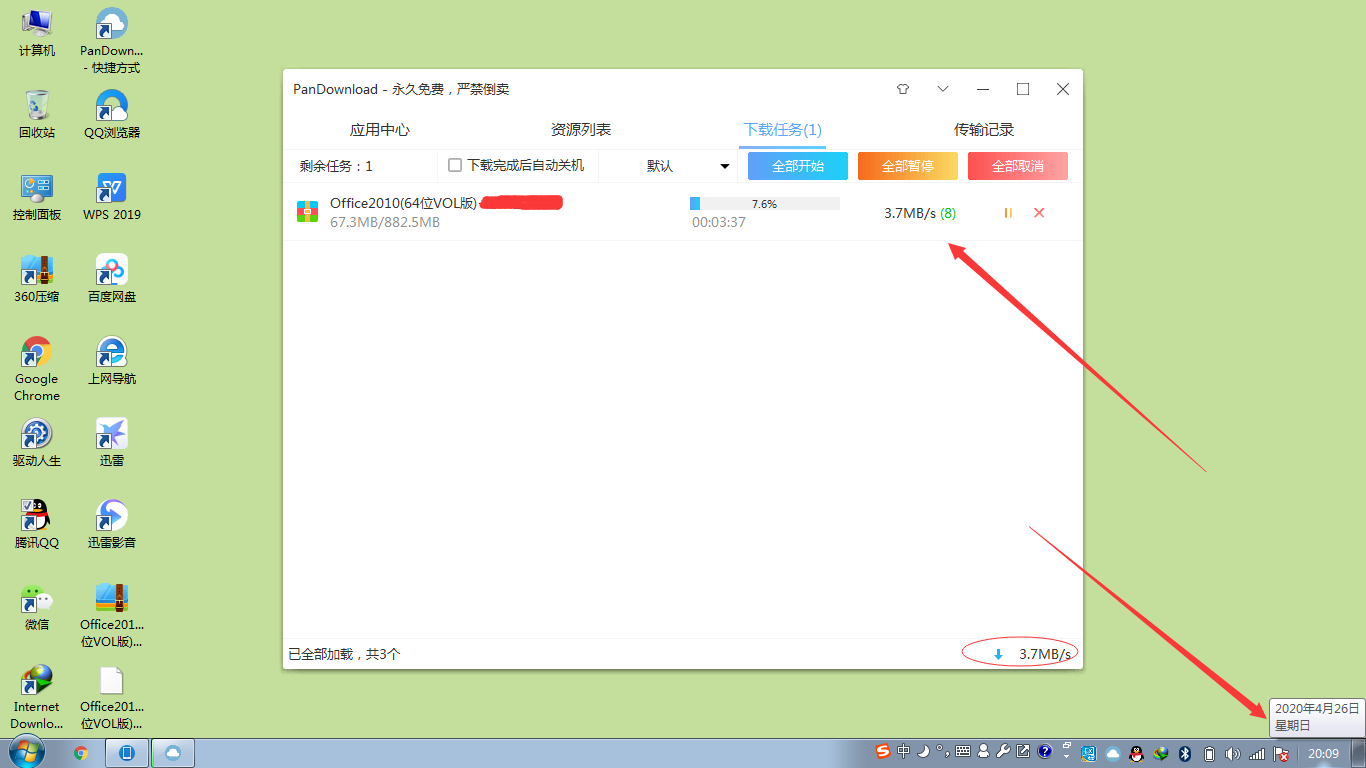The height and width of the screenshot is (768, 1366).
Task: Toggle auto shutdown after download completes
Action: pos(455,165)
